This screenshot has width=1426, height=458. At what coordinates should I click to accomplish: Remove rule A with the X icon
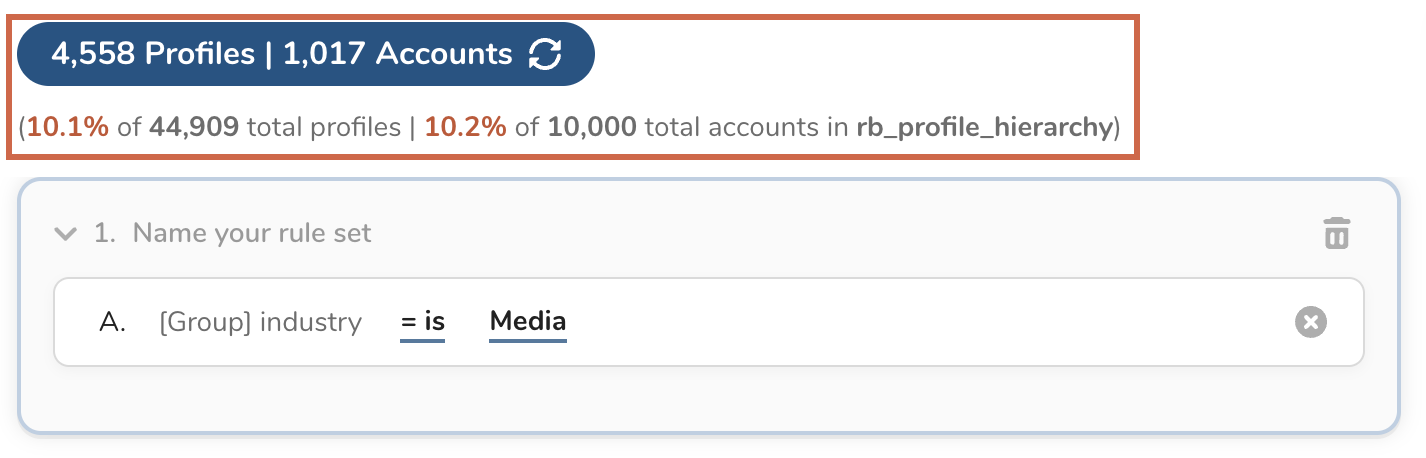1311,322
